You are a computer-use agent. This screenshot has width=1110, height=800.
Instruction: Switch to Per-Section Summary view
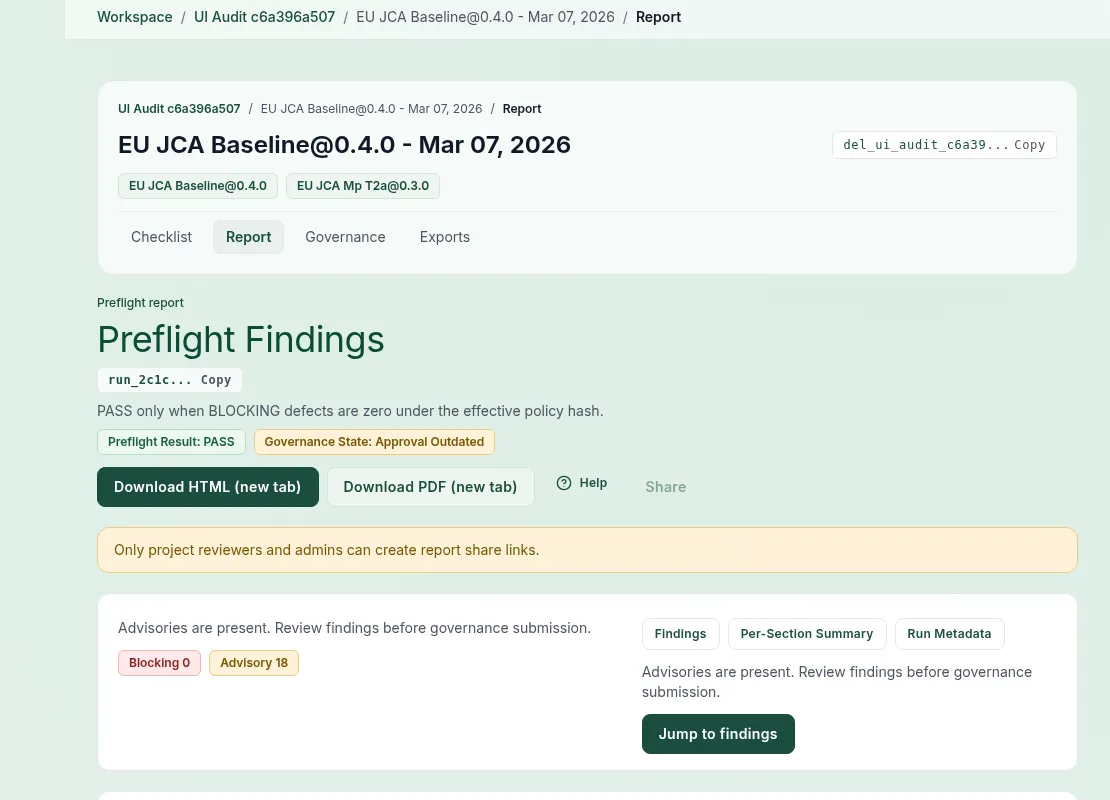806,633
